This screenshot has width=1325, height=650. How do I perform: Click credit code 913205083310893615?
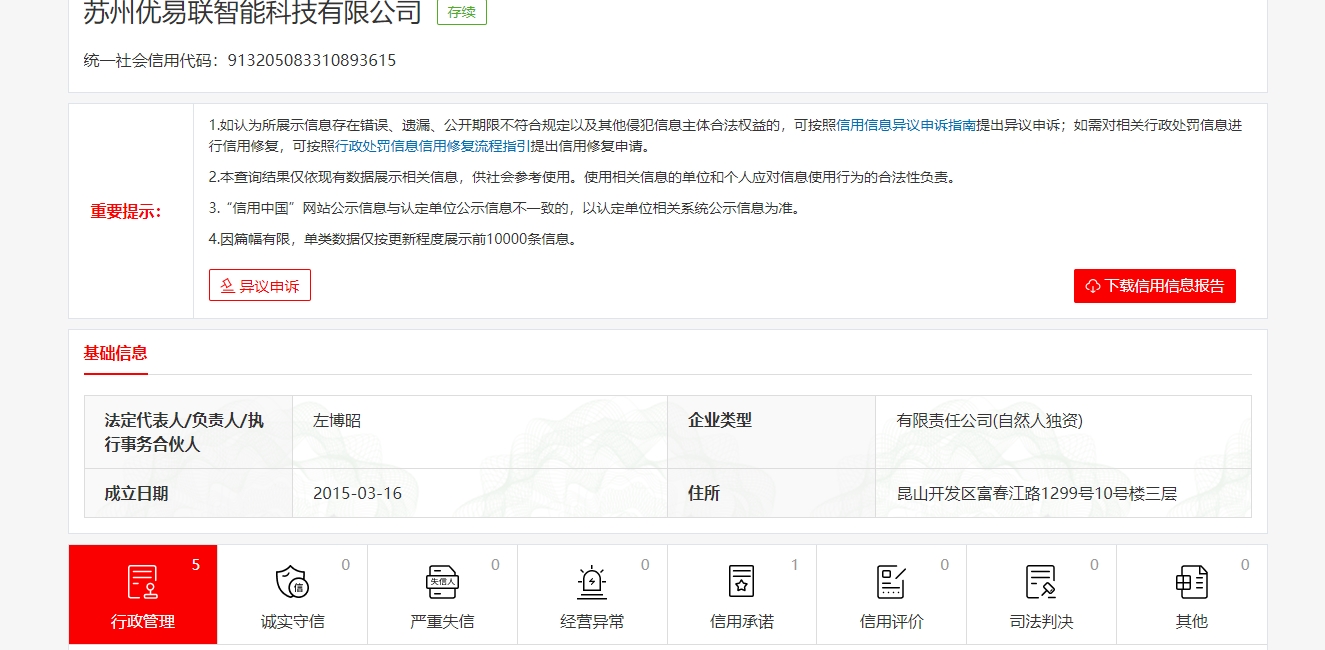click(312, 60)
